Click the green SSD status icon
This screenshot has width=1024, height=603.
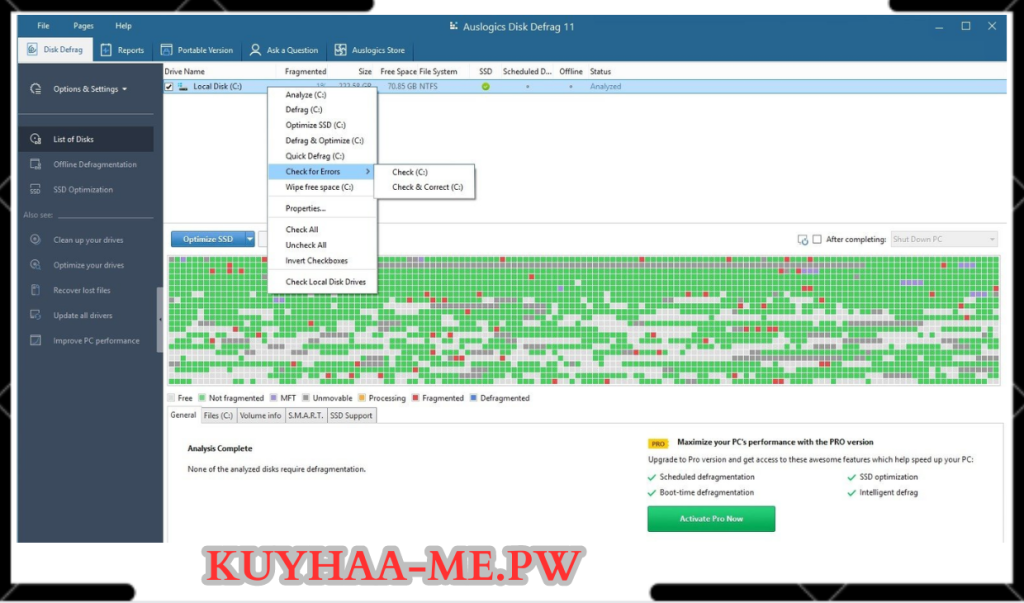tap(485, 86)
